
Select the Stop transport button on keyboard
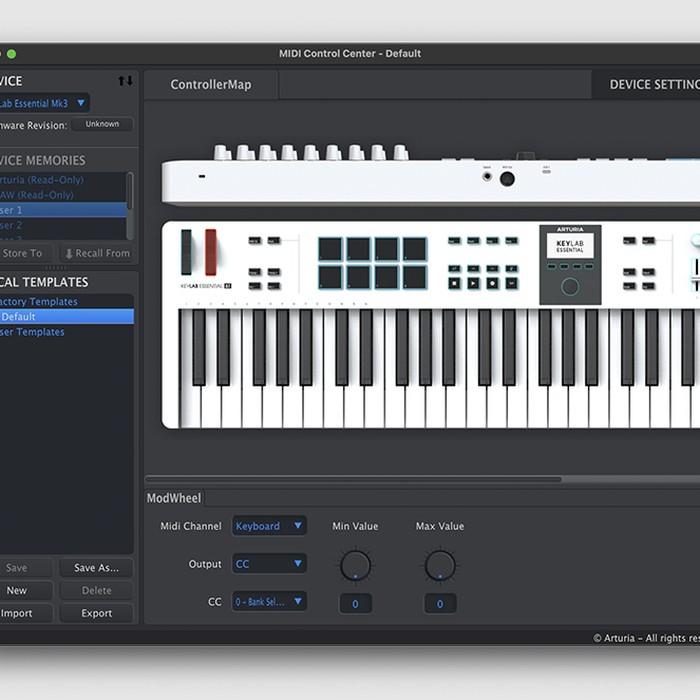(454, 283)
